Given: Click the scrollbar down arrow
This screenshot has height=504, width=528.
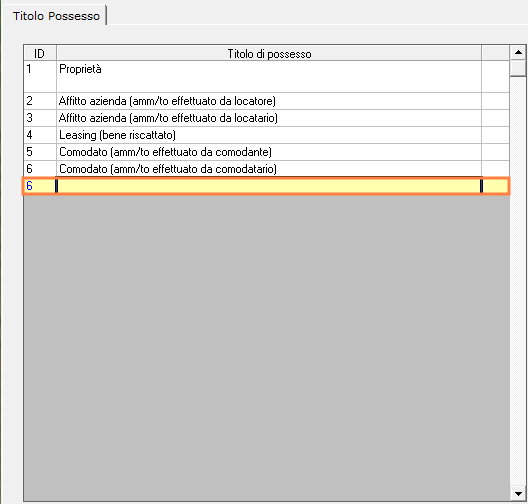Looking at the screenshot, I should point(518,494).
